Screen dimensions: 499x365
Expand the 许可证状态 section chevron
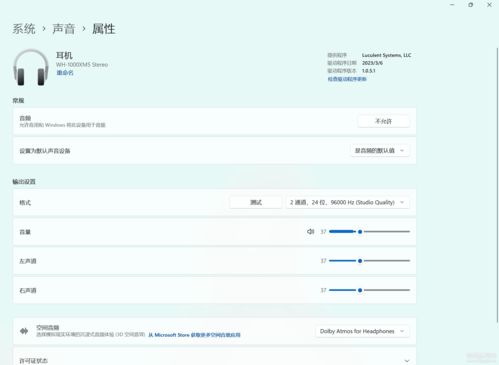407,361
